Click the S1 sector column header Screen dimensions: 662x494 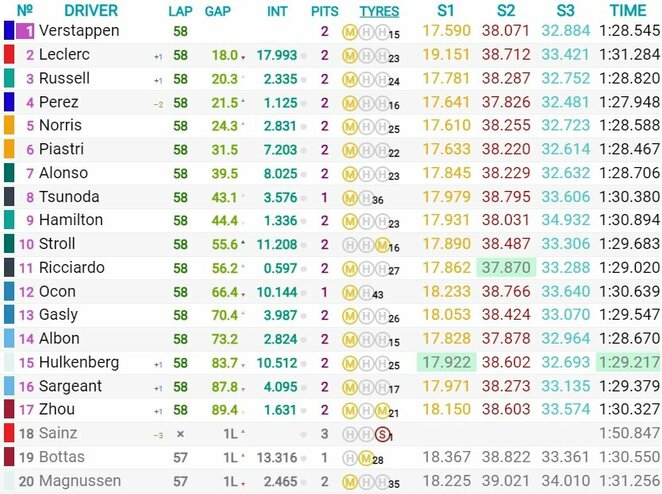444,10
